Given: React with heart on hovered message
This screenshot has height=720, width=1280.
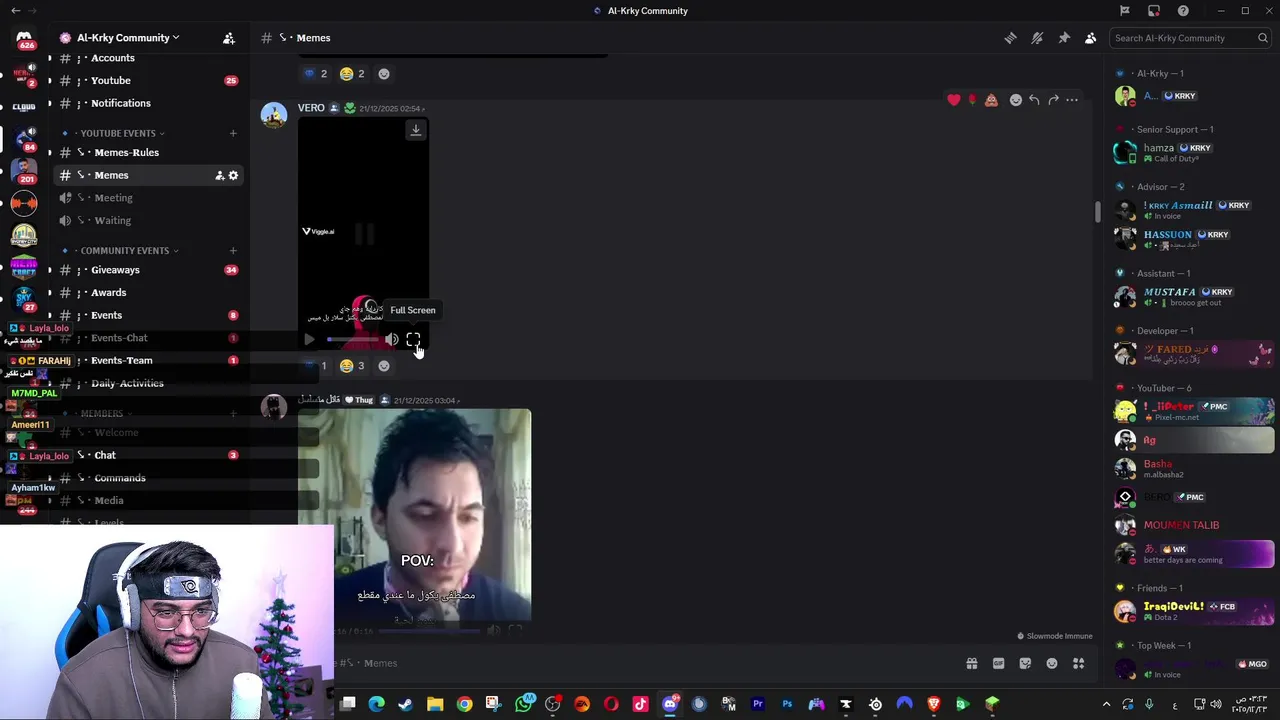Looking at the screenshot, I should tap(954, 100).
